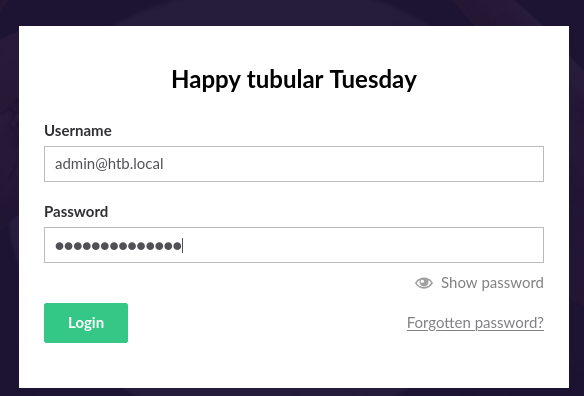Click the Happy tubular Tuesday heading
The width and height of the screenshot is (584, 396).
[x=294, y=80]
